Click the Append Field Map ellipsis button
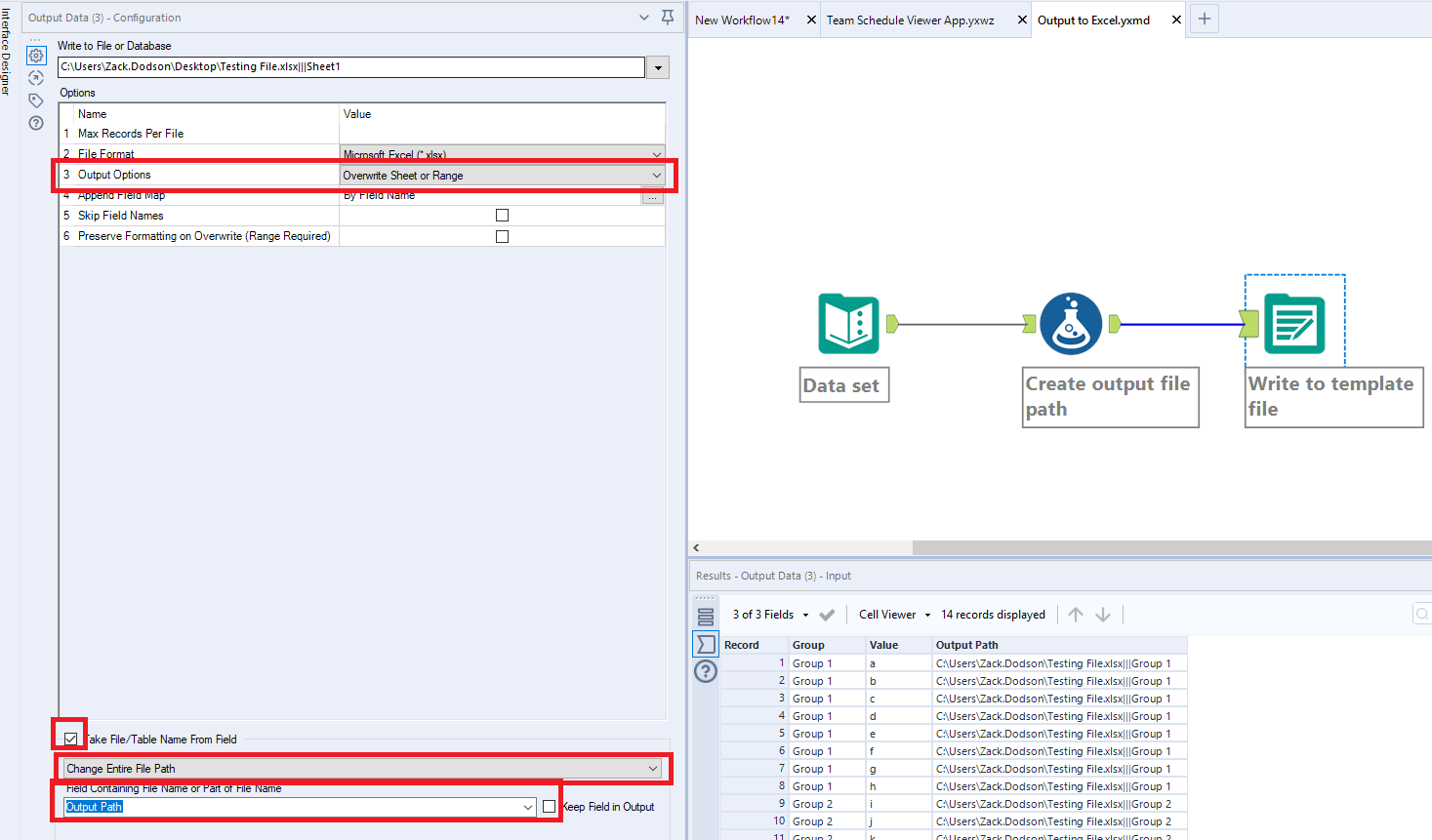Screen dimensions: 1432x840 click(x=652, y=195)
